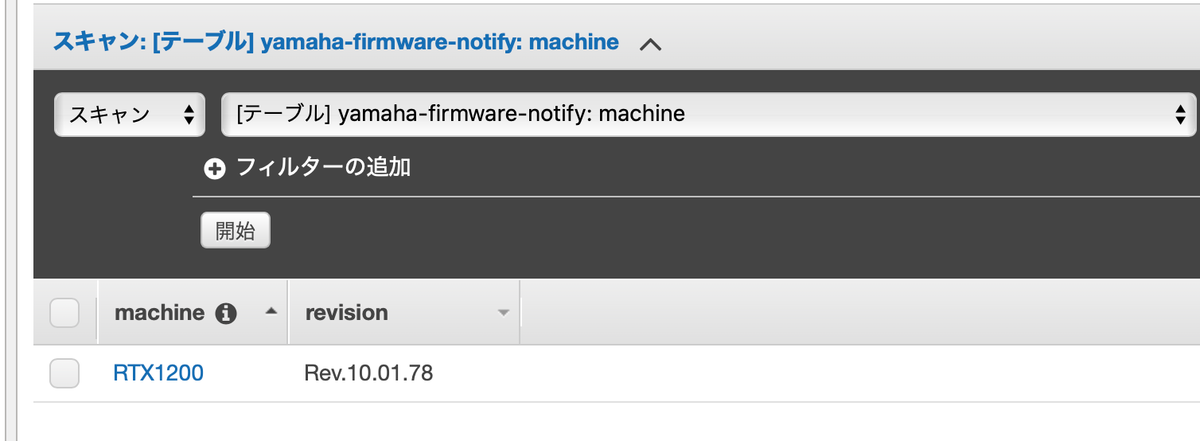Click the machine column header
Screen dimensions: 1200x441
click(x=193, y=313)
